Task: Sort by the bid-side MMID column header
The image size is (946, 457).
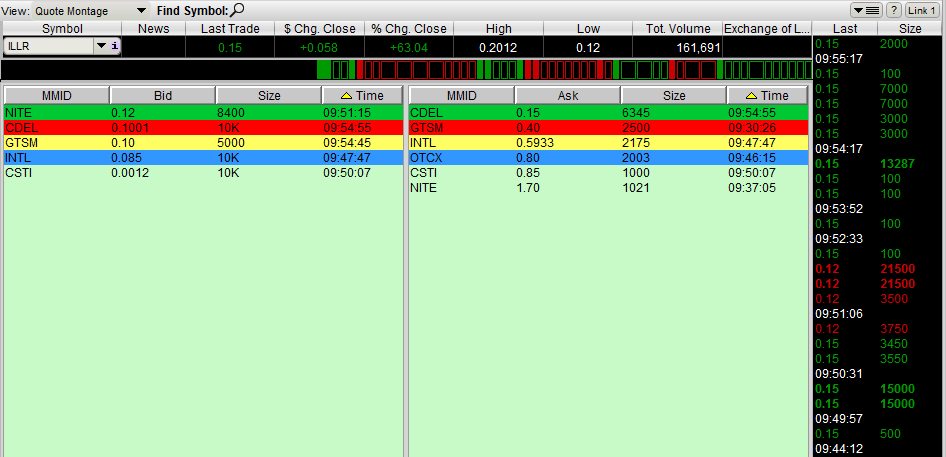Action: (x=57, y=95)
